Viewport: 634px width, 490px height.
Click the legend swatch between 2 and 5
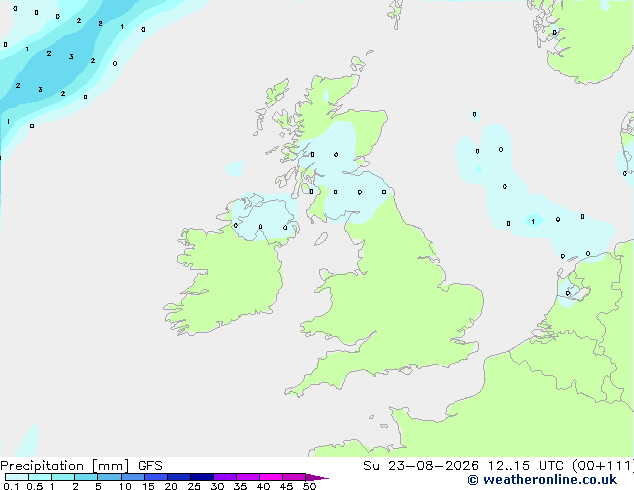(86, 477)
